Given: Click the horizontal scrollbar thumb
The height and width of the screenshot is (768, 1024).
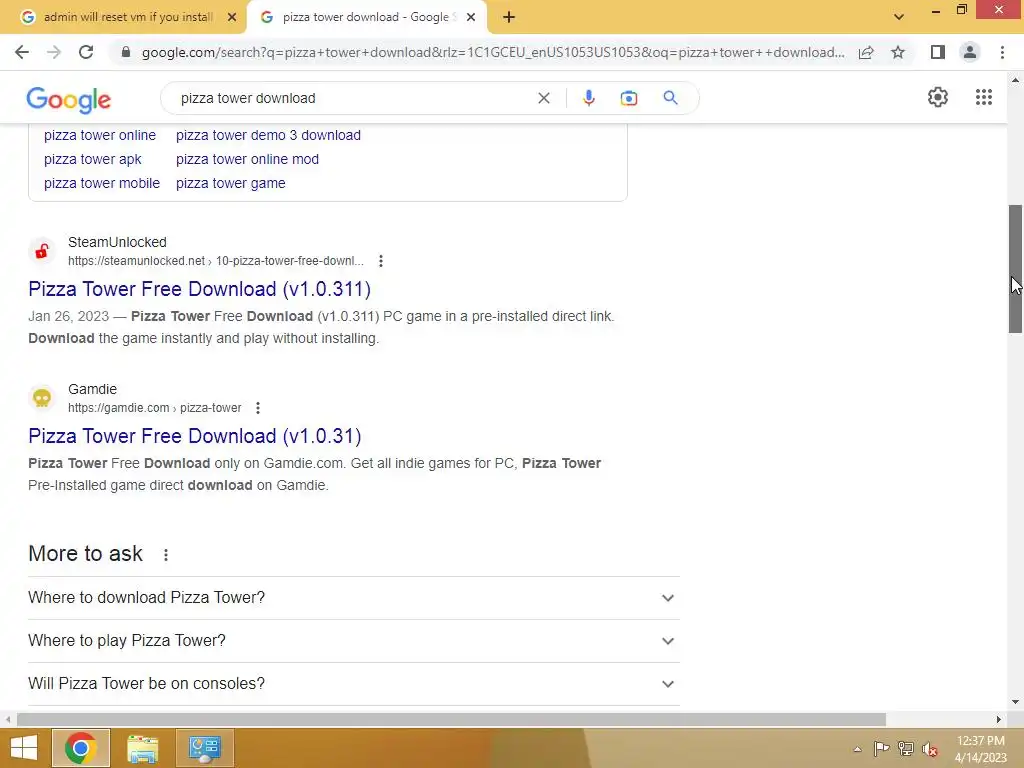Looking at the screenshot, I should tap(451, 720).
